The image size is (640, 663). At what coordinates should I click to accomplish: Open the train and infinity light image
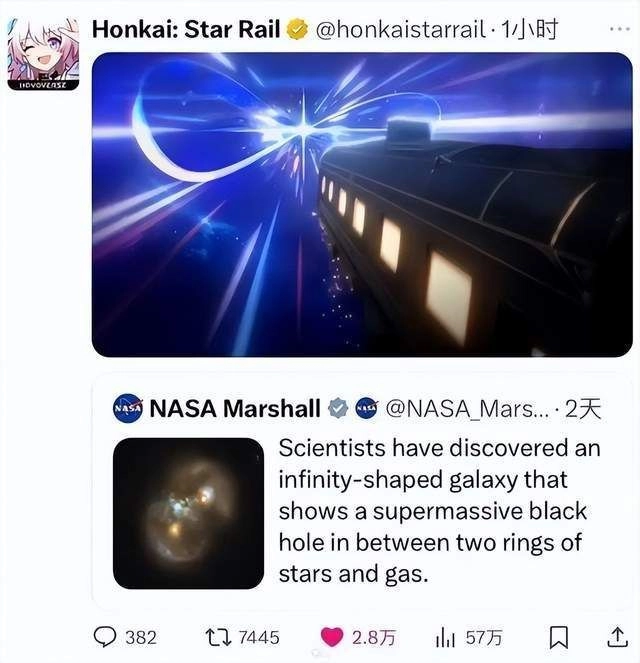click(361, 204)
